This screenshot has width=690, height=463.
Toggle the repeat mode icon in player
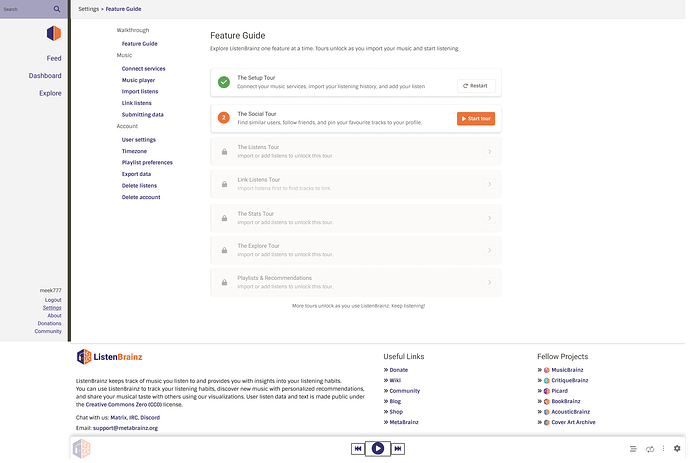point(650,449)
